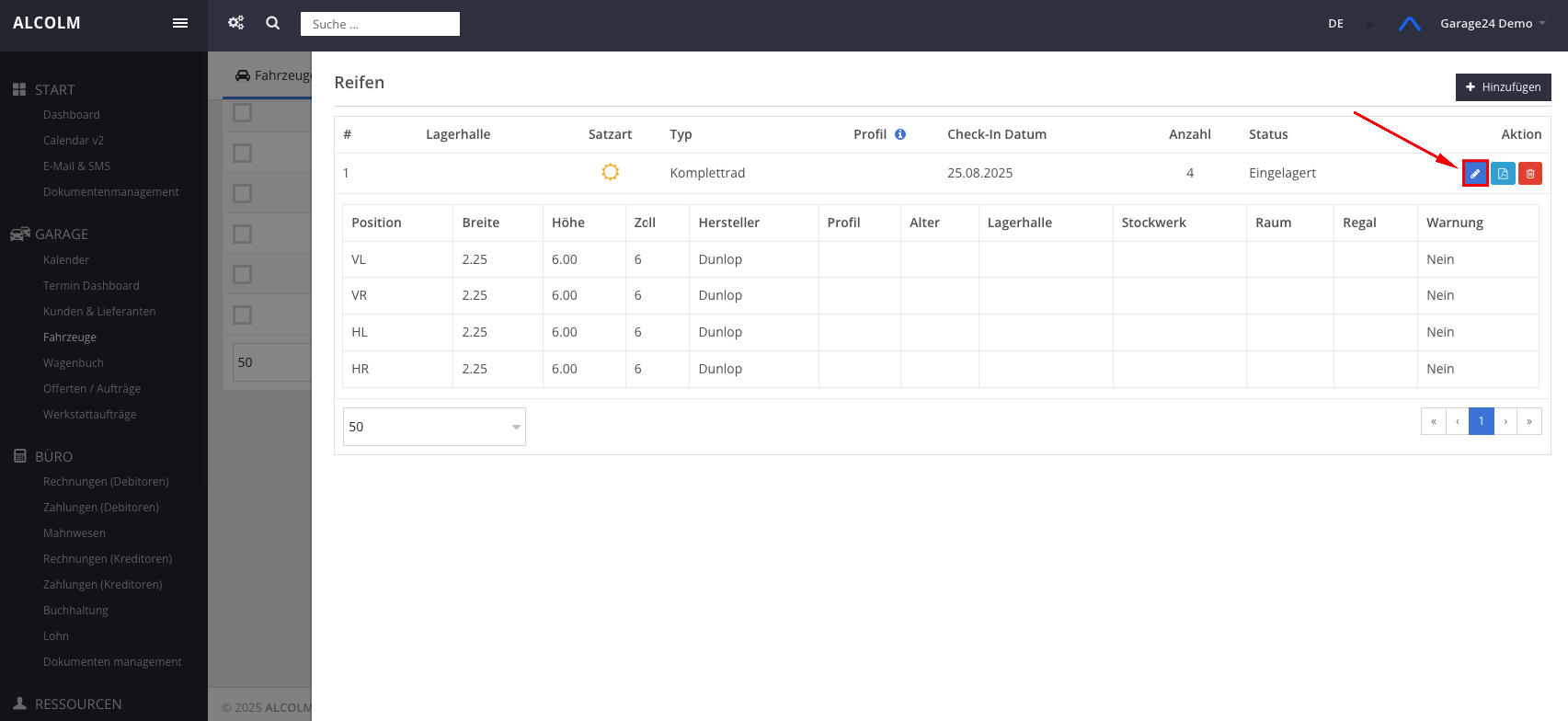Delete tire entry with red trash icon
Screen dimensions: 1568x721
(x=1530, y=174)
